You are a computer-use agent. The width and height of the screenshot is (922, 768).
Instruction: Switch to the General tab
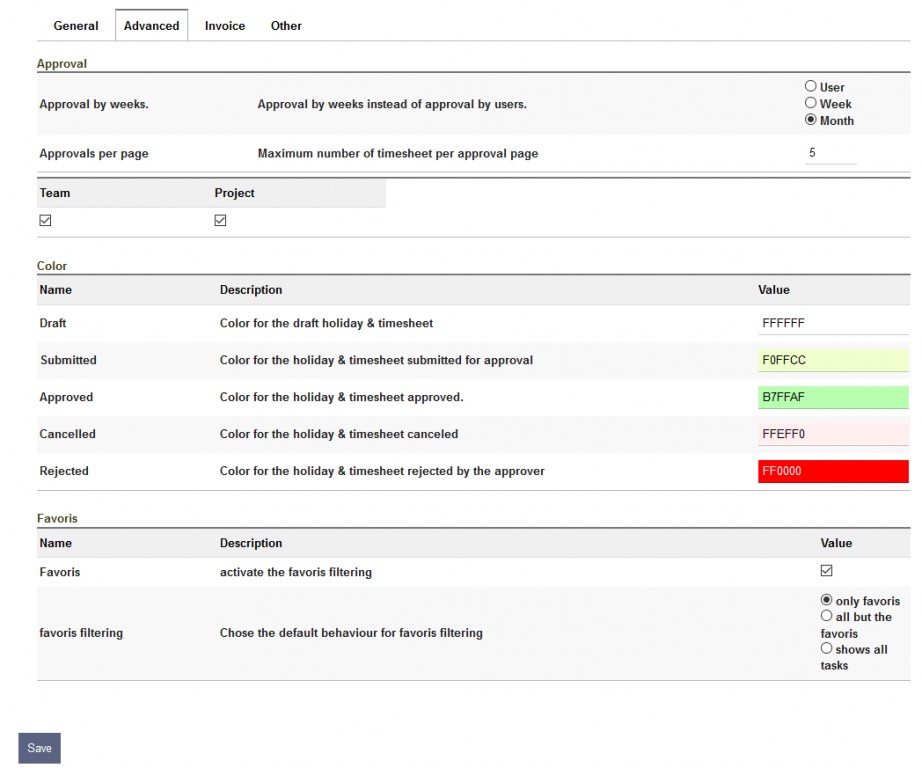[x=76, y=26]
